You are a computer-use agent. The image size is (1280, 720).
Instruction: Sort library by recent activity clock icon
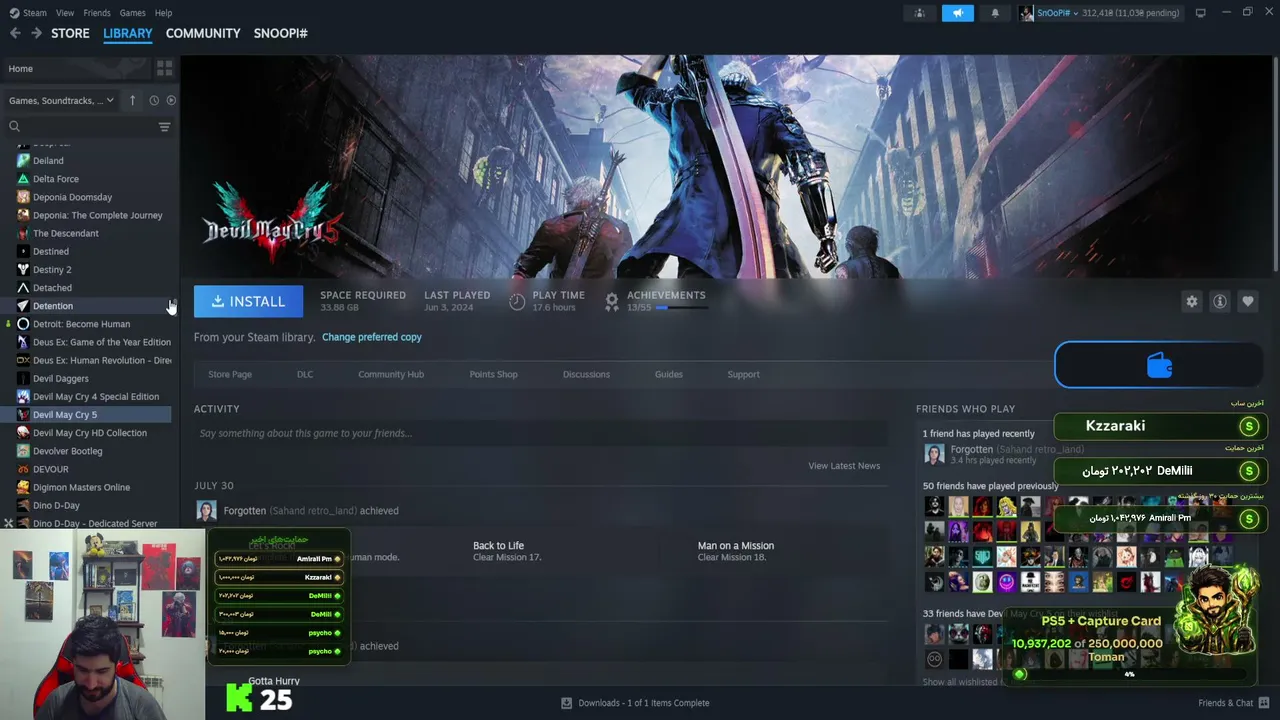(154, 100)
